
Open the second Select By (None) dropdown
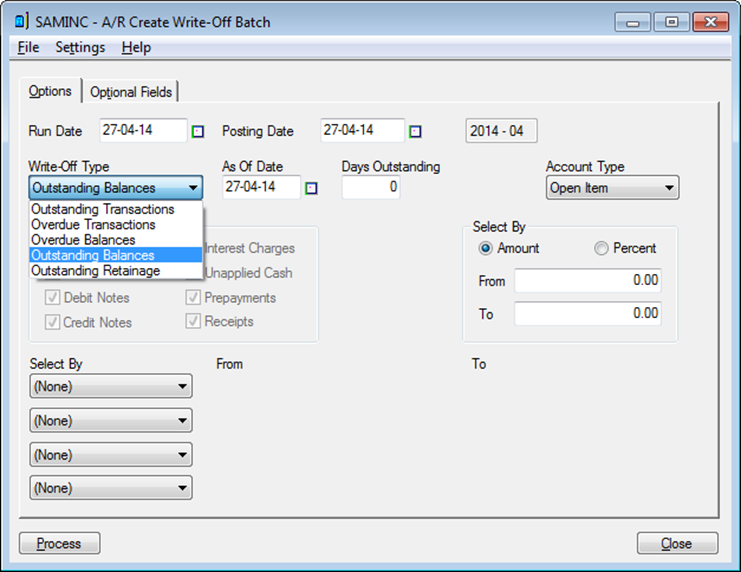point(111,420)
